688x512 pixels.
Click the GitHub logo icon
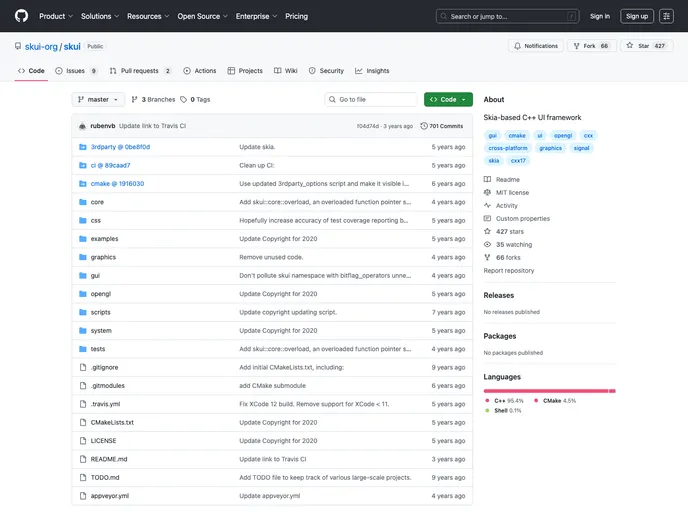(21, 16)
